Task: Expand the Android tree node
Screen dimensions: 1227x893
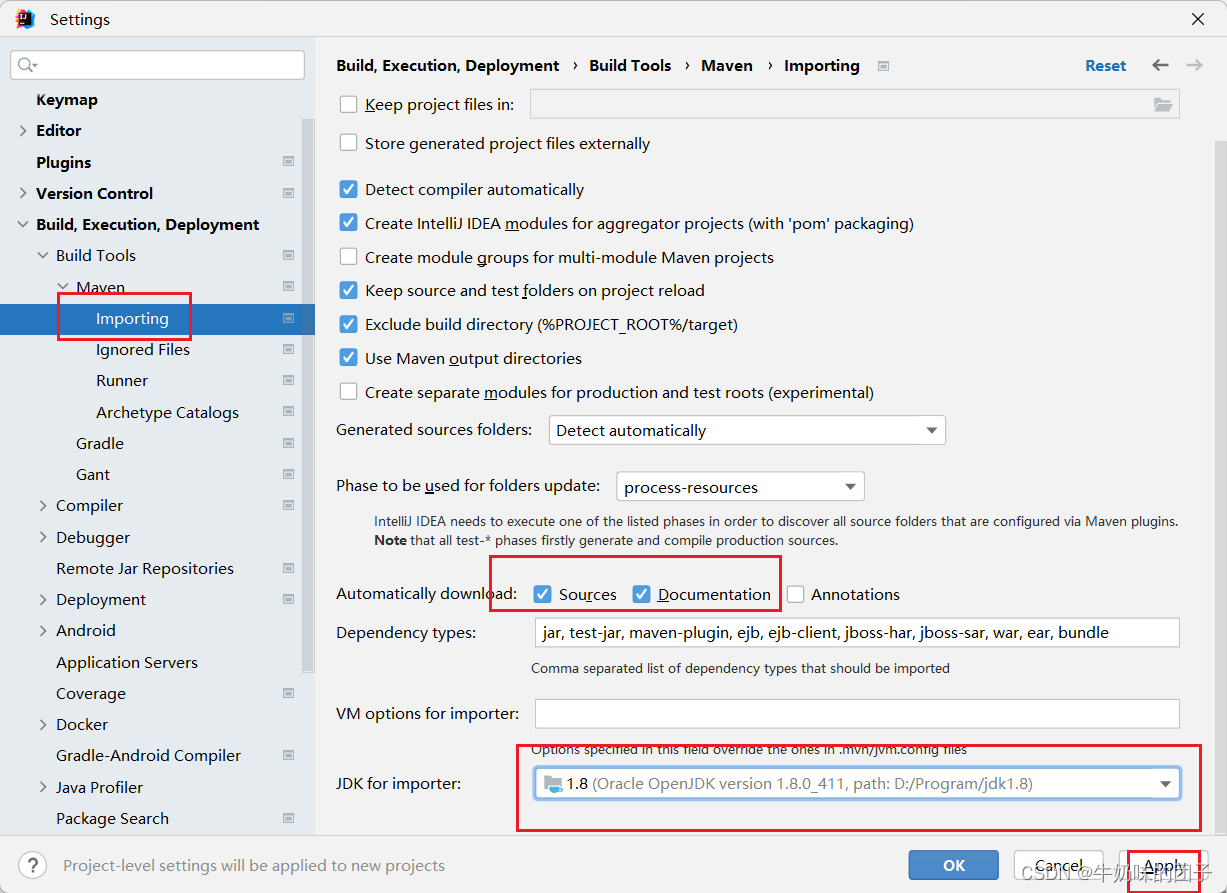Action: click(x=43, y=631)
